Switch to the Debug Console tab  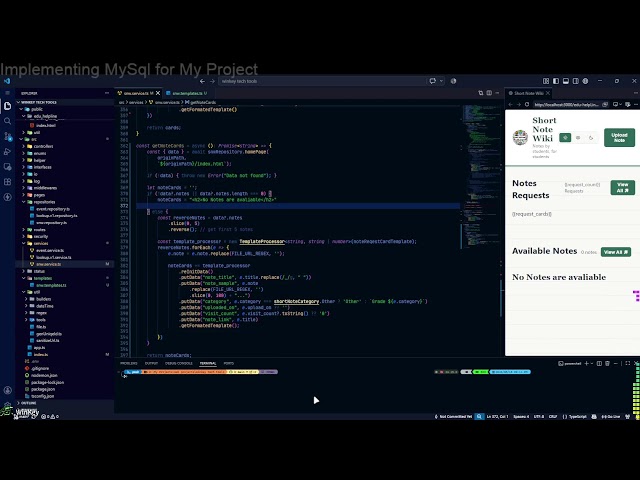point(179,363)
